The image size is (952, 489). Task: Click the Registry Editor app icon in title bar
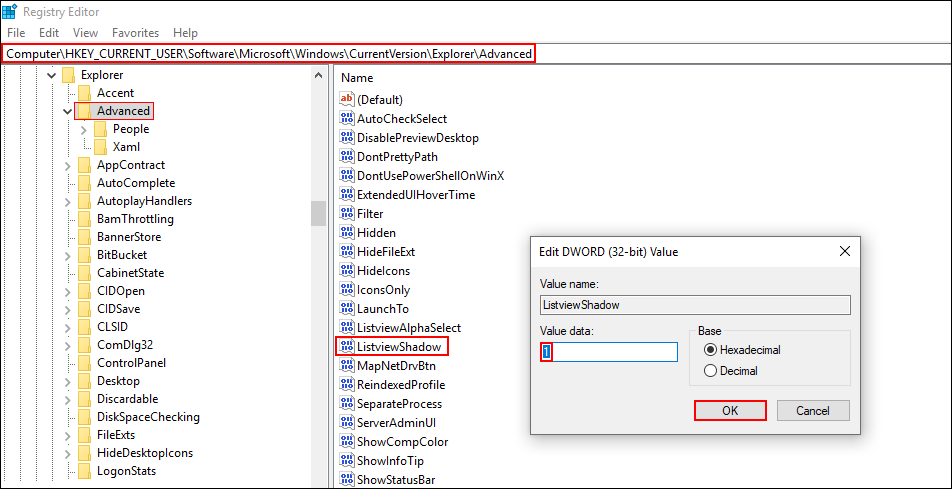(10, 12)
